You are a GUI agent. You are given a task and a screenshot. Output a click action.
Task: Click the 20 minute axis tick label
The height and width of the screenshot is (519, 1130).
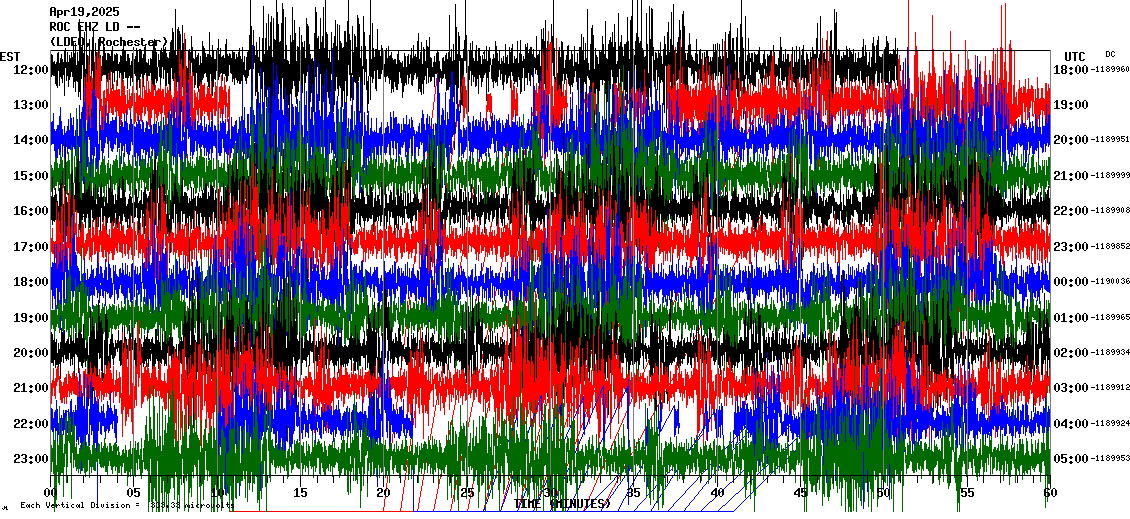point(383,493)
